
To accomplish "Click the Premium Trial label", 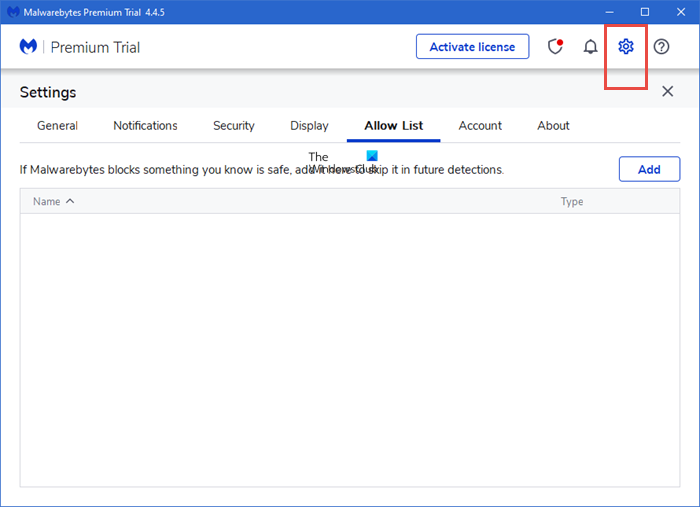I will click(x=95, y=47).
